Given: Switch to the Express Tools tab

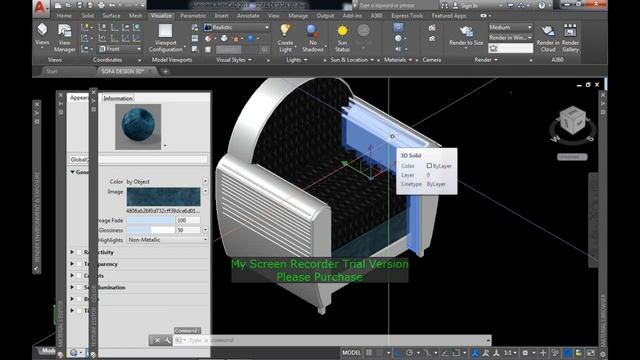Looking at the screenshot, I should pyautogui.click(x=407, y=16).
